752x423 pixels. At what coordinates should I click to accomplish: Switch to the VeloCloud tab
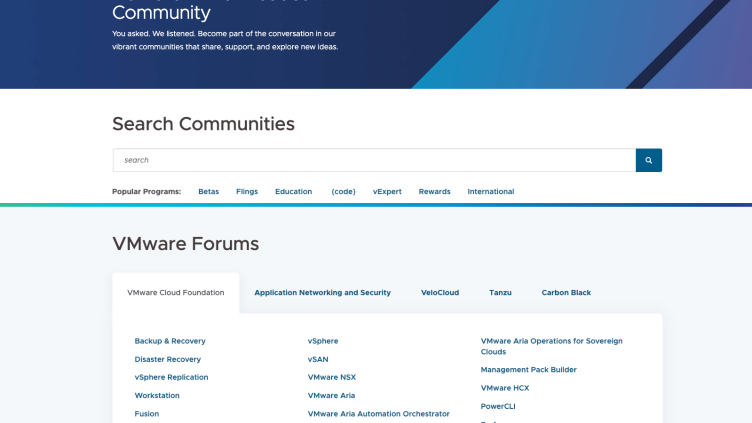440,293
